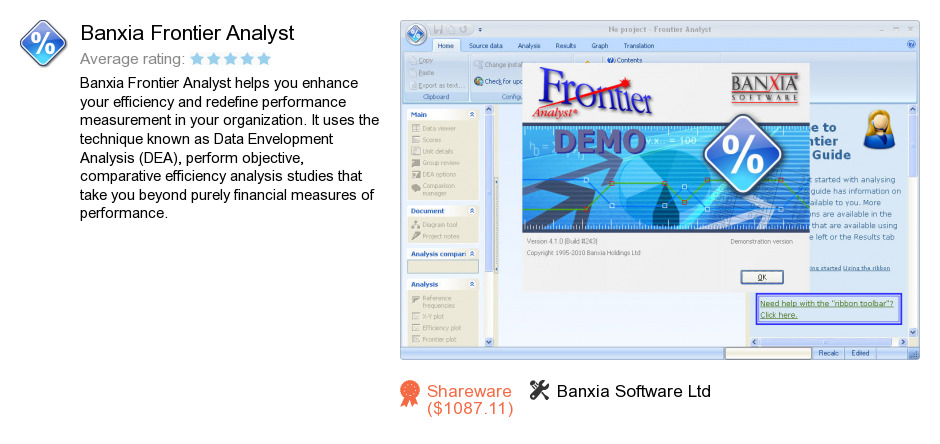Open Efficiency plot in Analysis panel
Screen dimensions: 940x444
coord(437,328)
